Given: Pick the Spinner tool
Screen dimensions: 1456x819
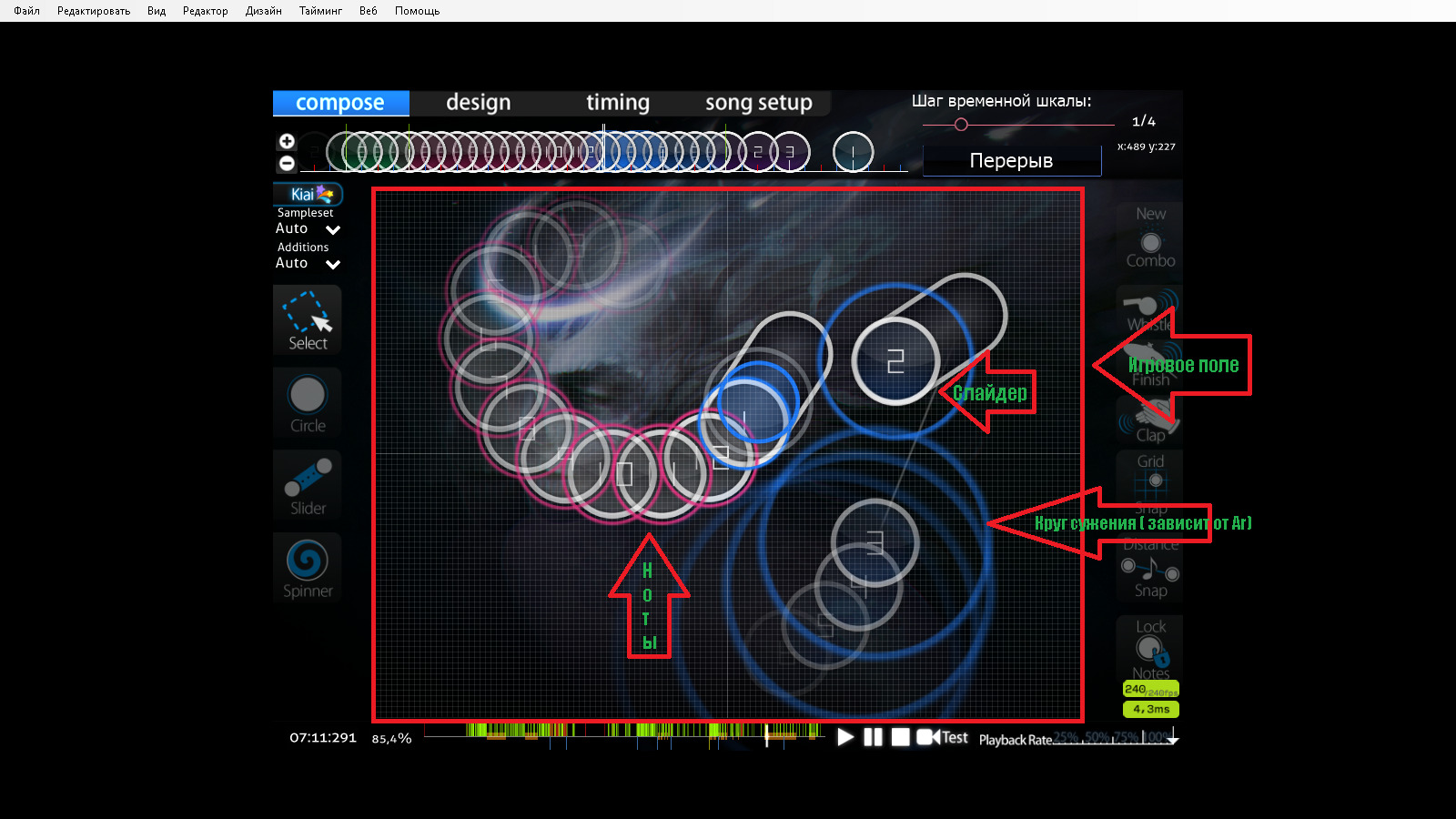Looking at the screenshot, I should click(x=308, y=568).
